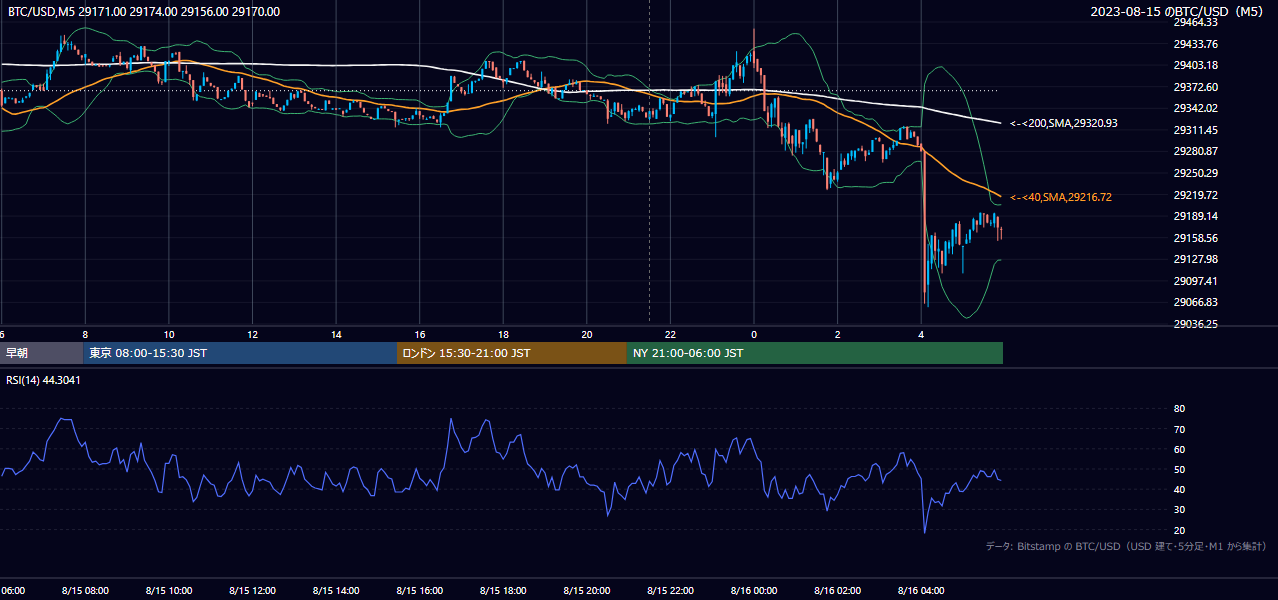The width and height of the screenshot is (1278, 600).
Task: Click the 8/15 08:00 date axis label
Action: (x=85, y=590)
